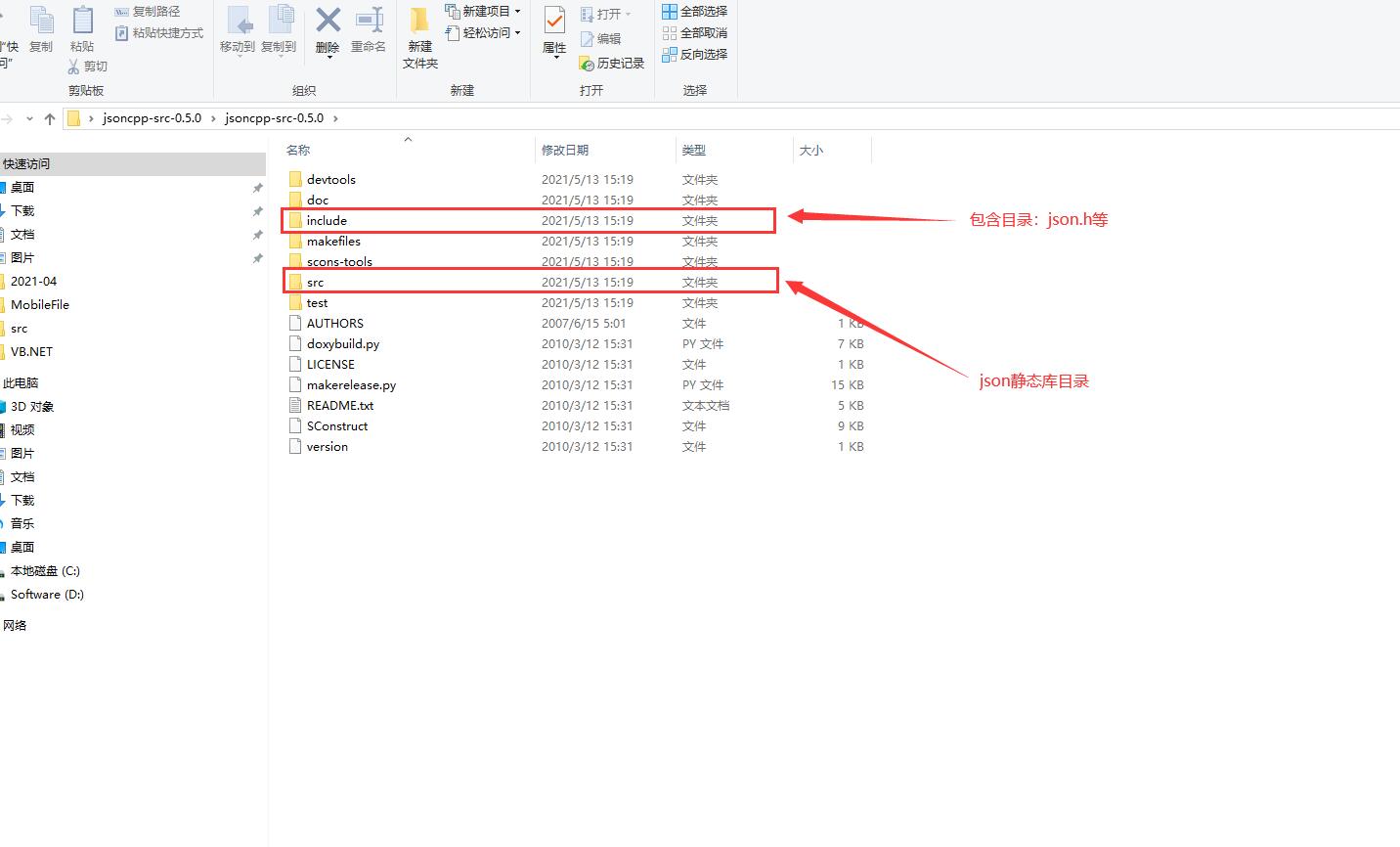Select the 剪切 (Cut) scissors icon

tap(74, 66)
